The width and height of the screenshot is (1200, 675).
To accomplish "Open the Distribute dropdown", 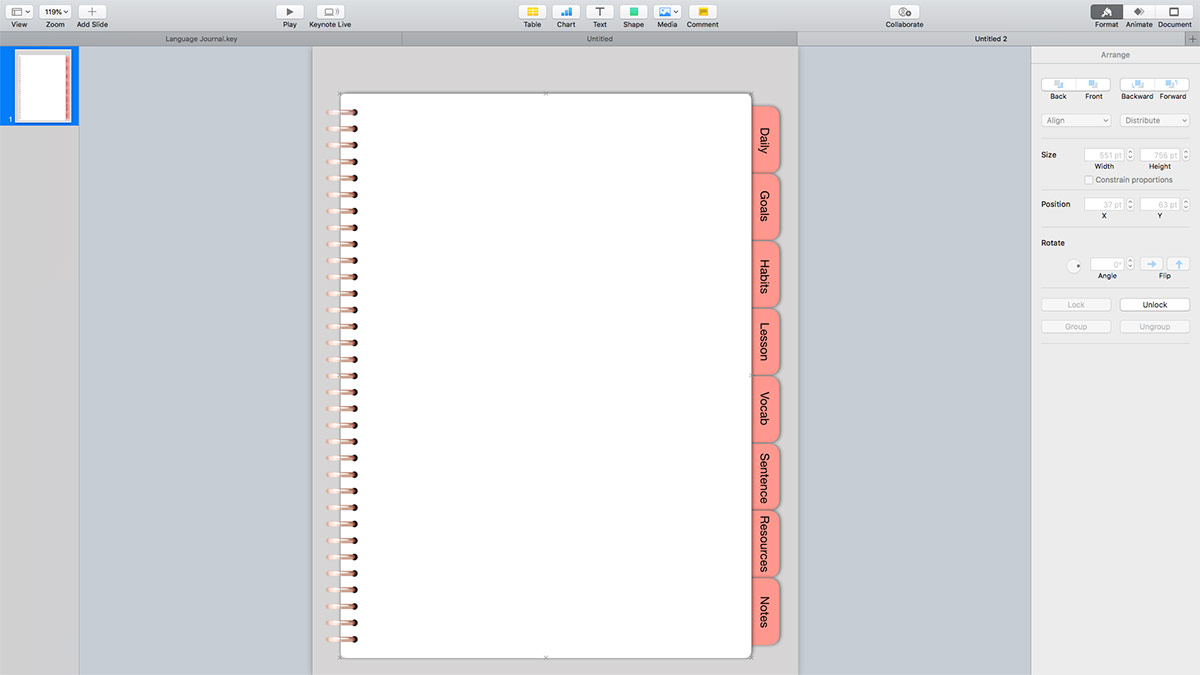I will pyautogui.click(x=1154, y=120).
